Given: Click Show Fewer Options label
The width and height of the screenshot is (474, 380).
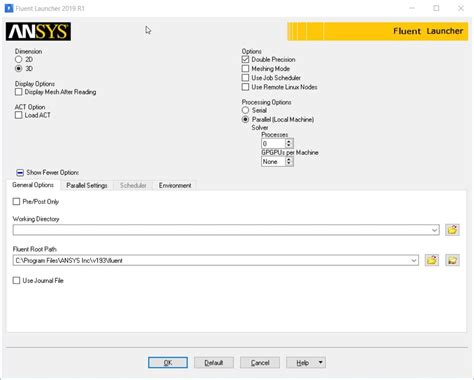Looking at the screenshot, I should [52, 172].
